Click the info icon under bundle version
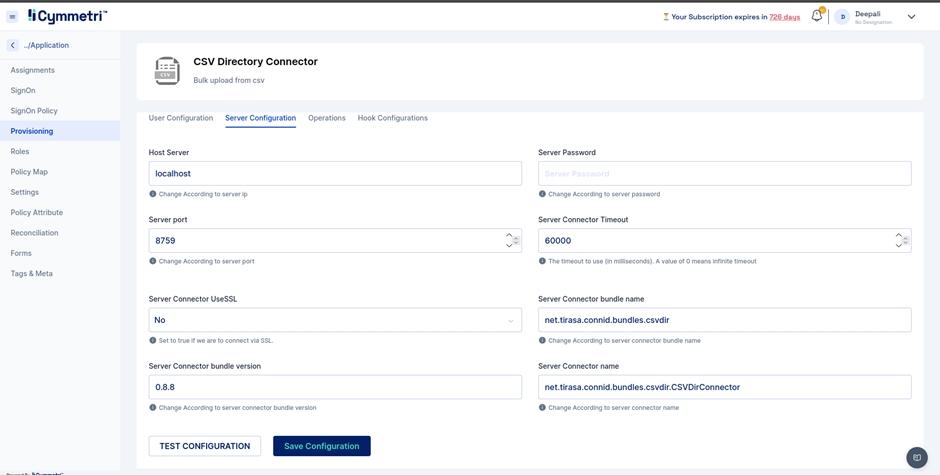940x475 pixels. 152,407
